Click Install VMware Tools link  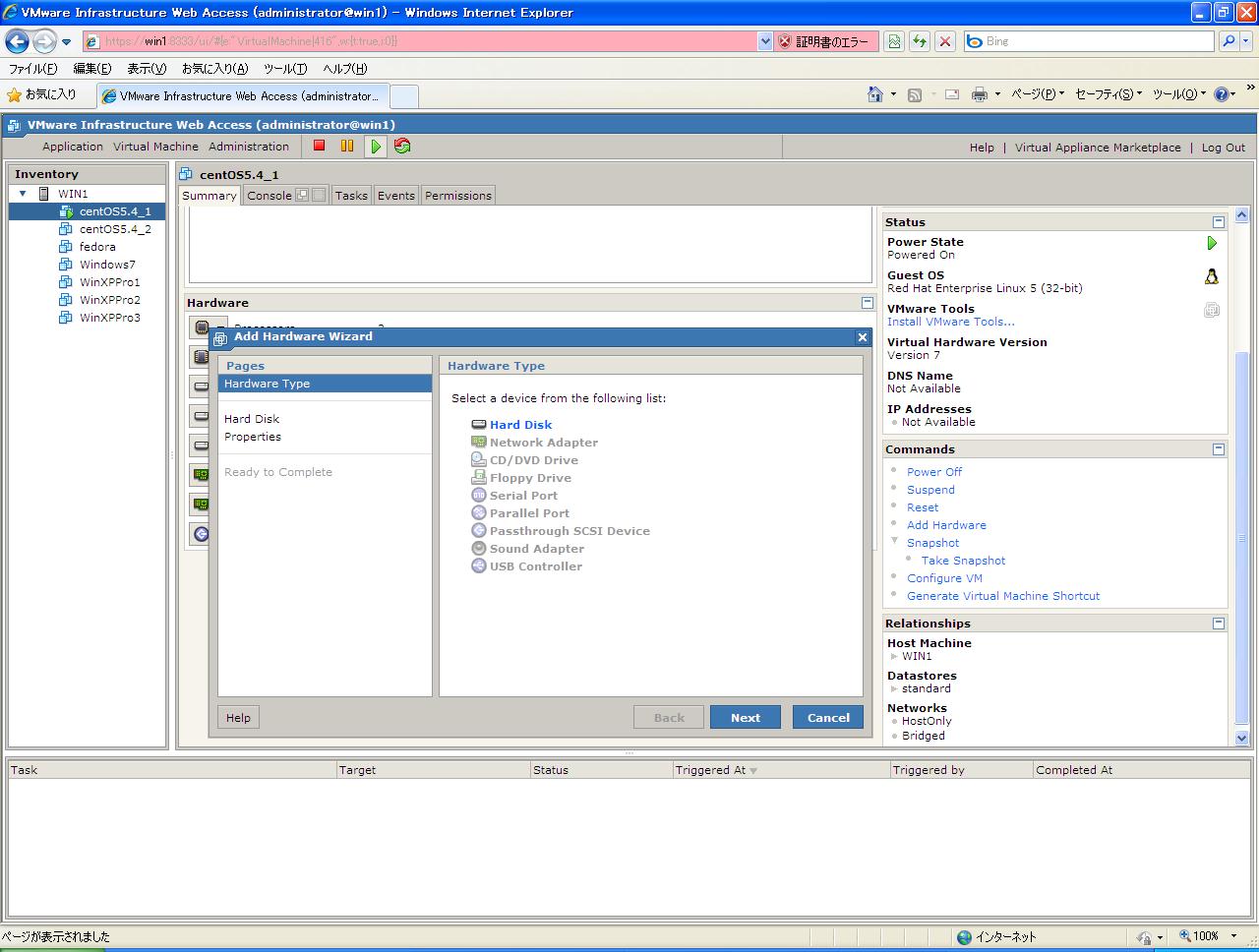(x=951, y=322)
